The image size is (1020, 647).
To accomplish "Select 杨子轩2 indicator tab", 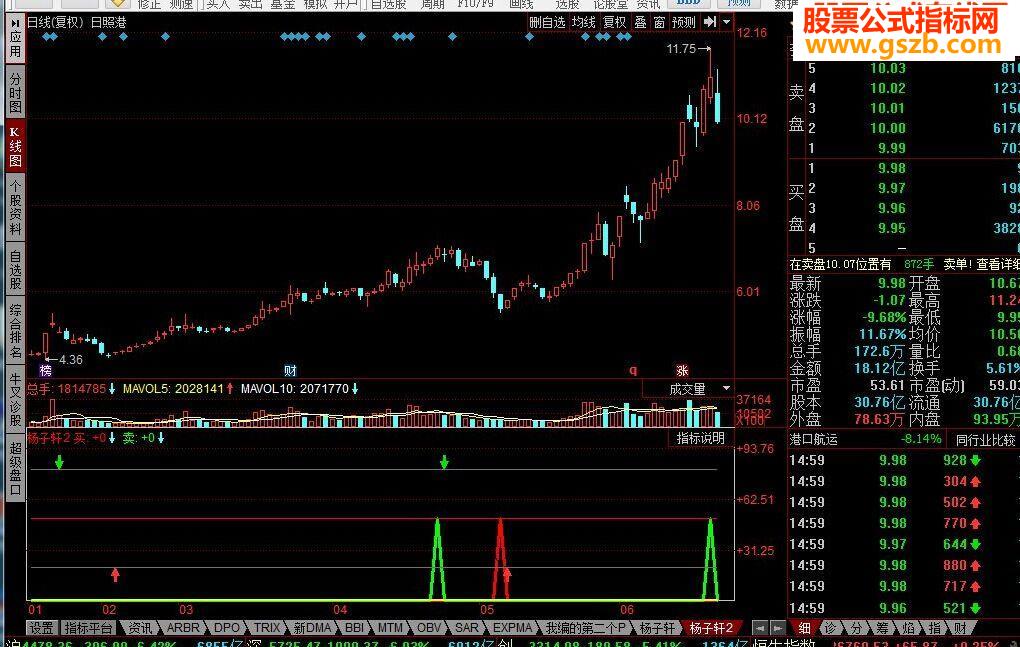I will [x=711, y=628].
